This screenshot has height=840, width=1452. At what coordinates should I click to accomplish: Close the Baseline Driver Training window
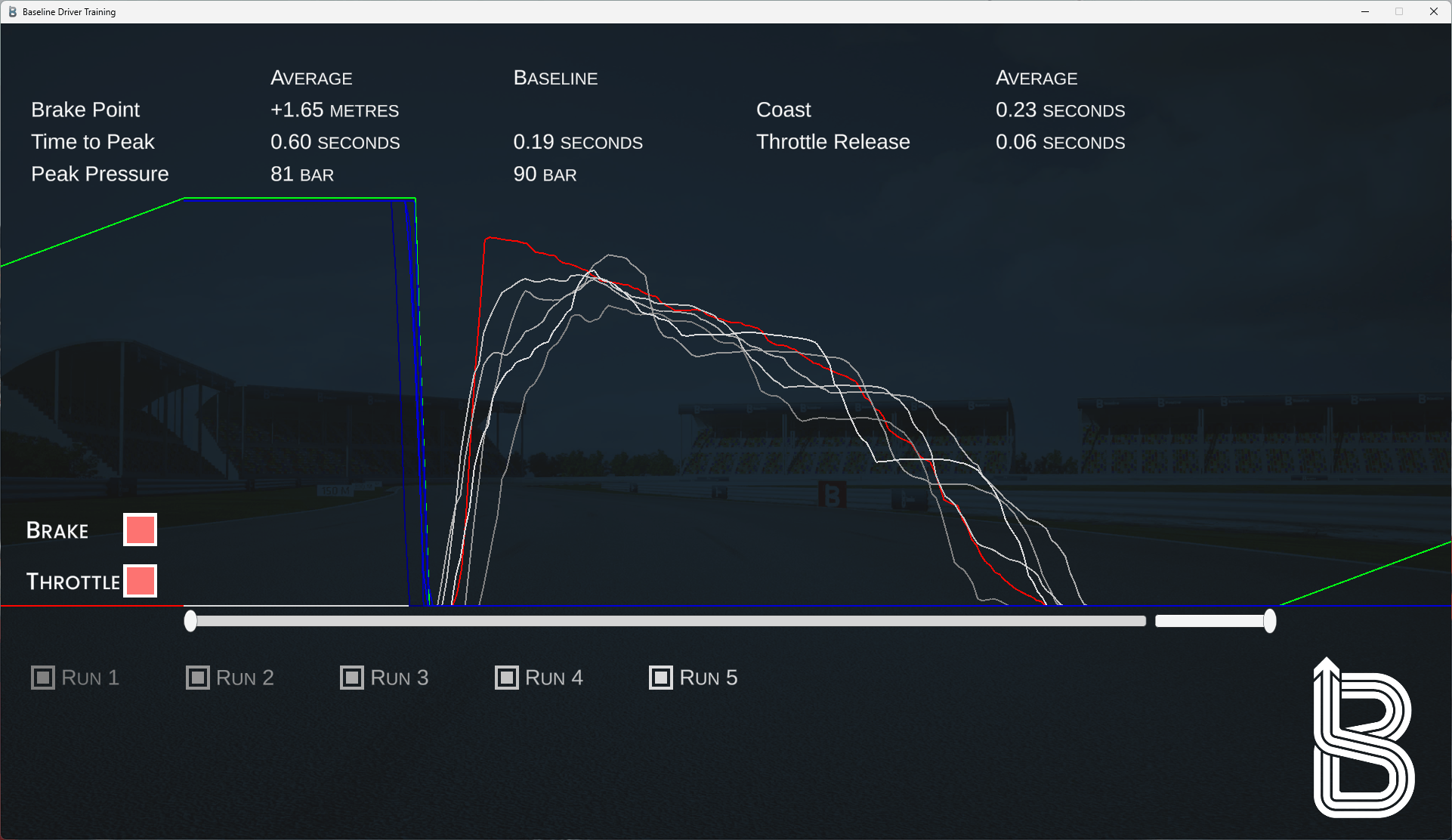click(1433, 11)
